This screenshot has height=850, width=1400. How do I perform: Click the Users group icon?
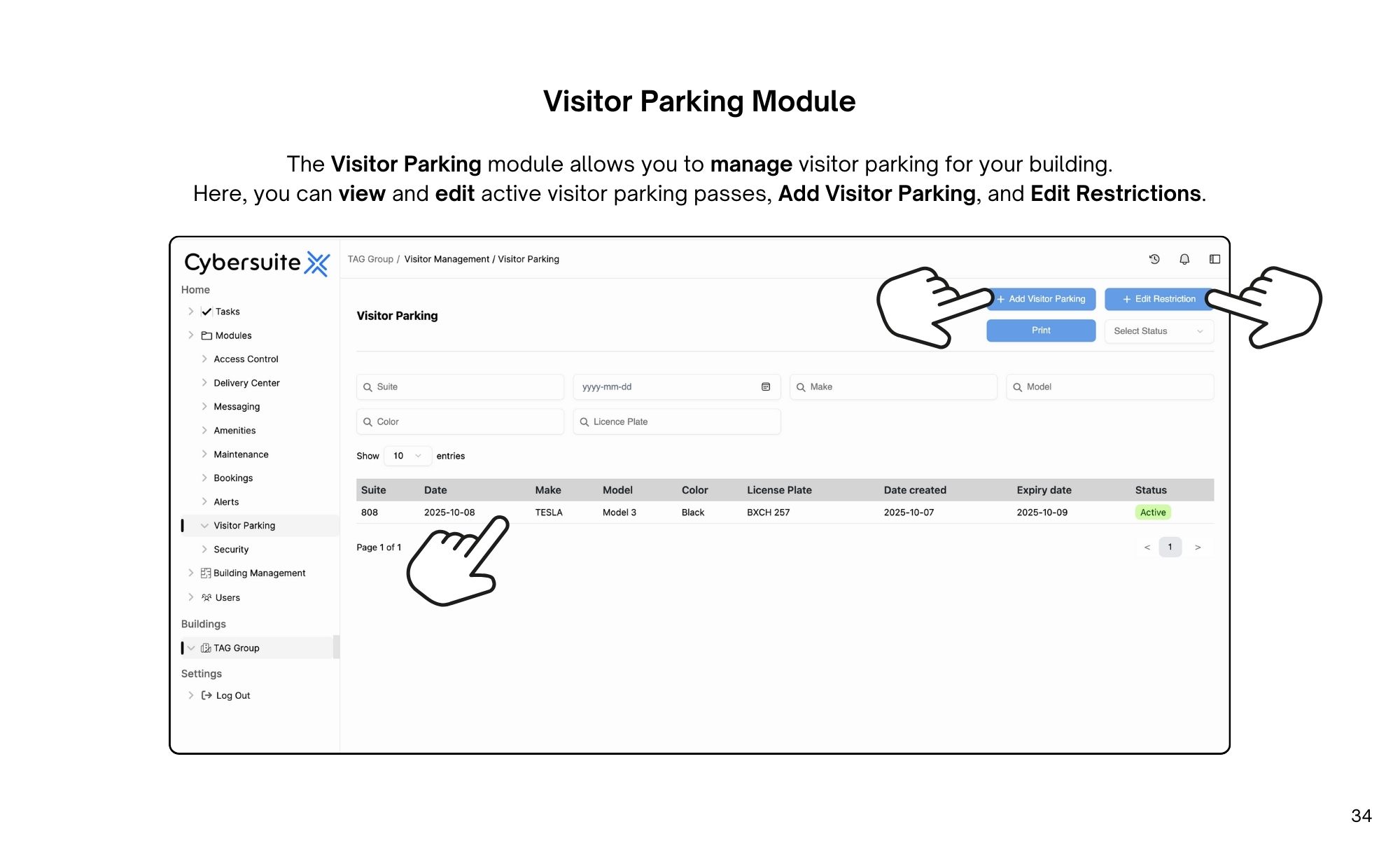tap(206, 597)
